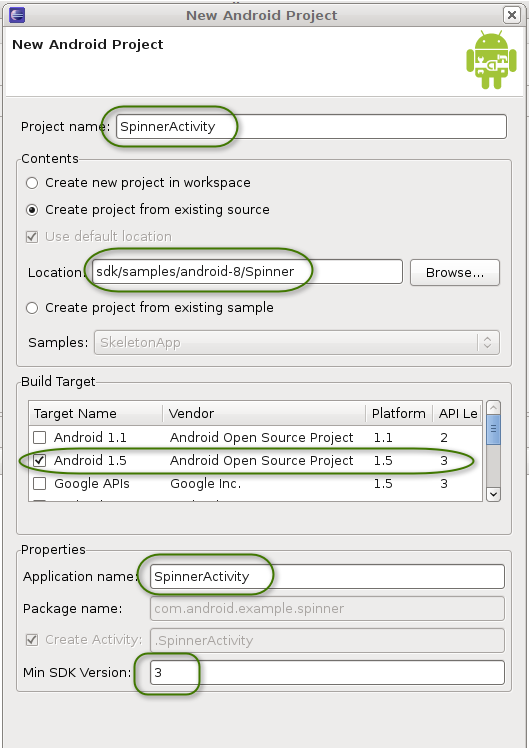The width and height of the screenshot is (529, 748).
Task: Click the green Android robot logo
Action: pos(491,60)
